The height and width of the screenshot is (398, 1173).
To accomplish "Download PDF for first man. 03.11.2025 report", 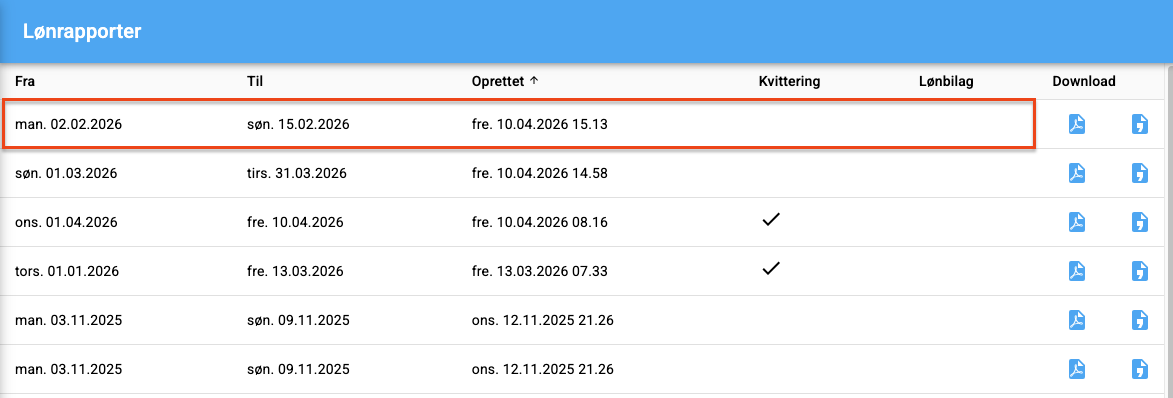I will point(1076,320).
